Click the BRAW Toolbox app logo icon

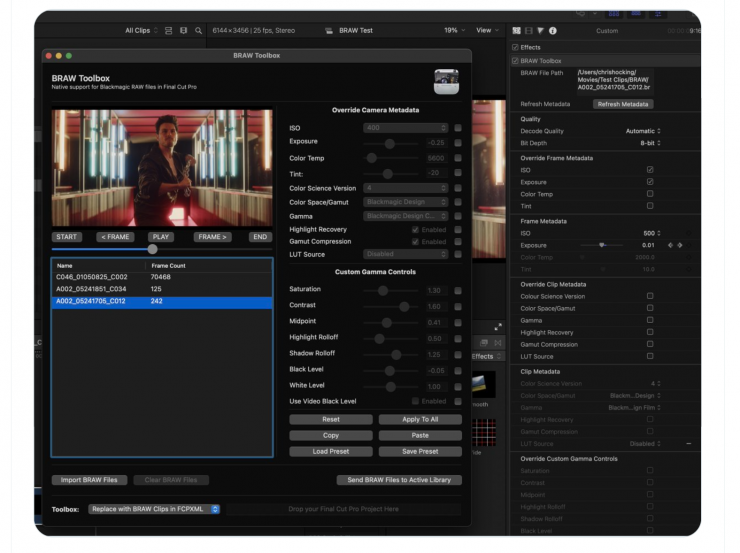[446, 82]
